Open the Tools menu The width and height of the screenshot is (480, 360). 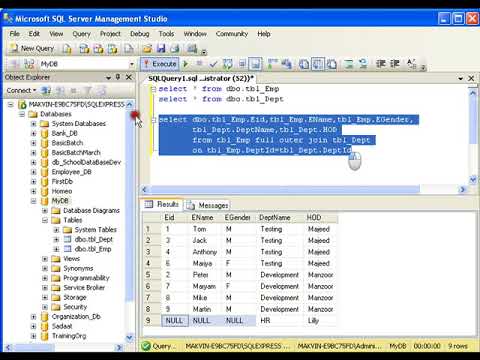click(x=166, y=34)
